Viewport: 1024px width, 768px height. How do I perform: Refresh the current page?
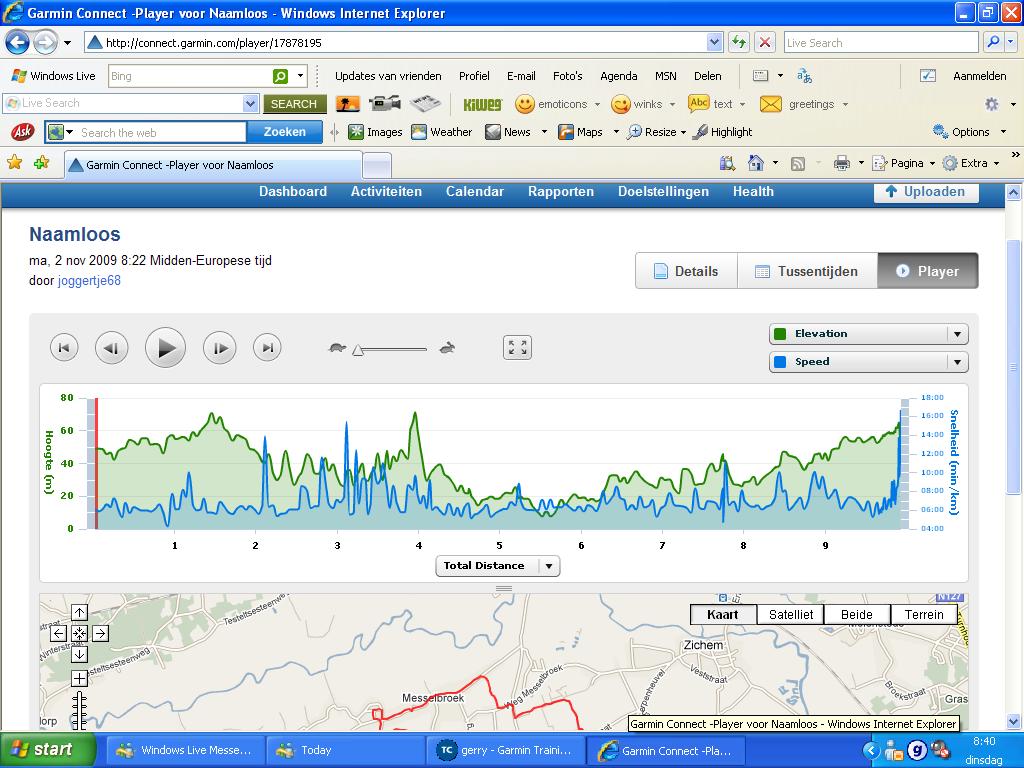(x=739, y=43)
